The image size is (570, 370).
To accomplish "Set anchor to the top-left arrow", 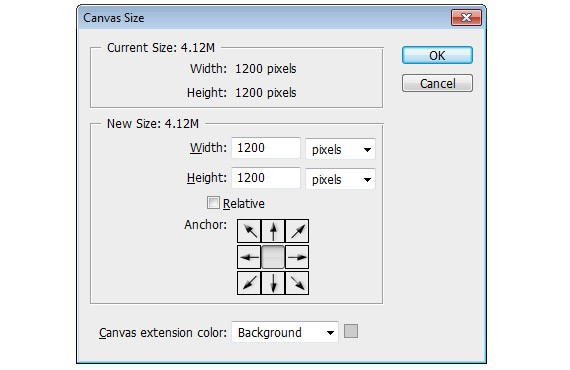I will [249, 231].
